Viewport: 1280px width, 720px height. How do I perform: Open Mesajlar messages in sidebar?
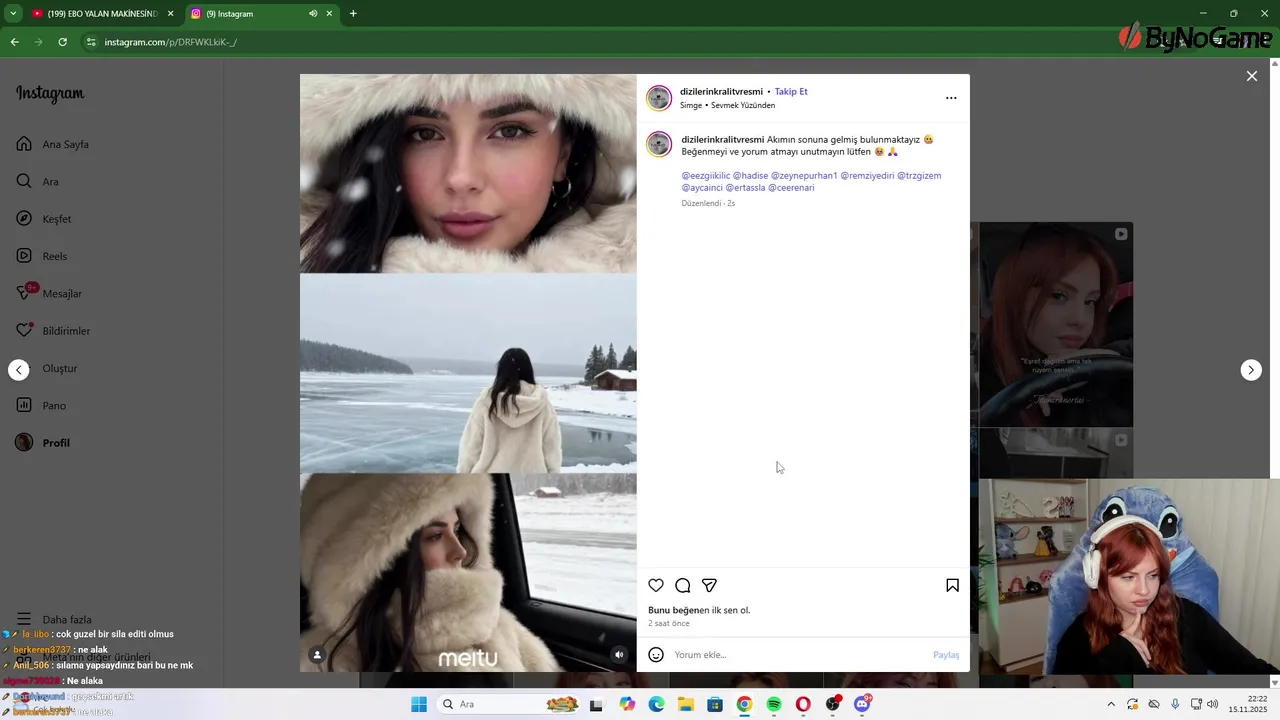coord(49,293)
